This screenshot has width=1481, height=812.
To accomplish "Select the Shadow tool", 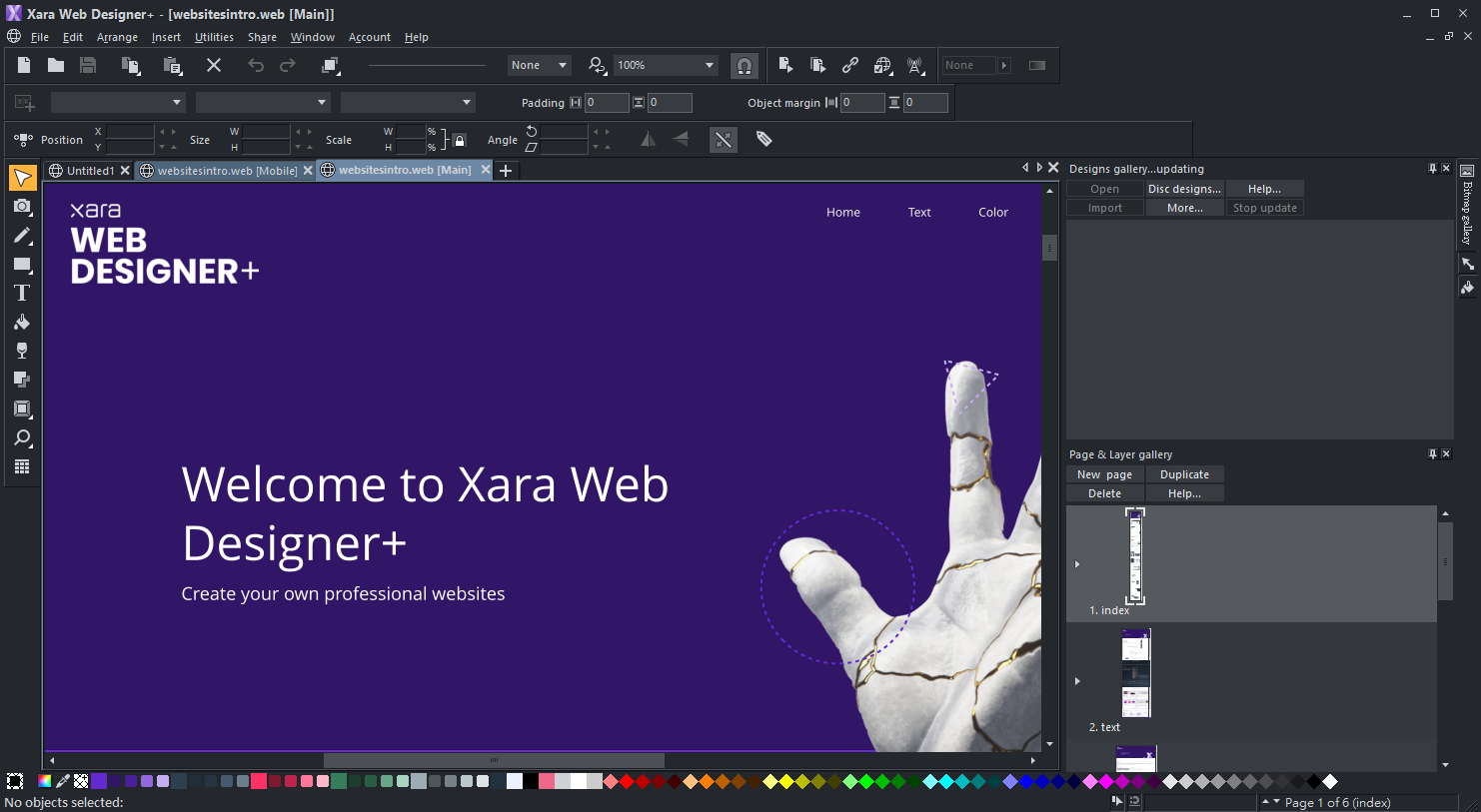I will click(22, 380).
